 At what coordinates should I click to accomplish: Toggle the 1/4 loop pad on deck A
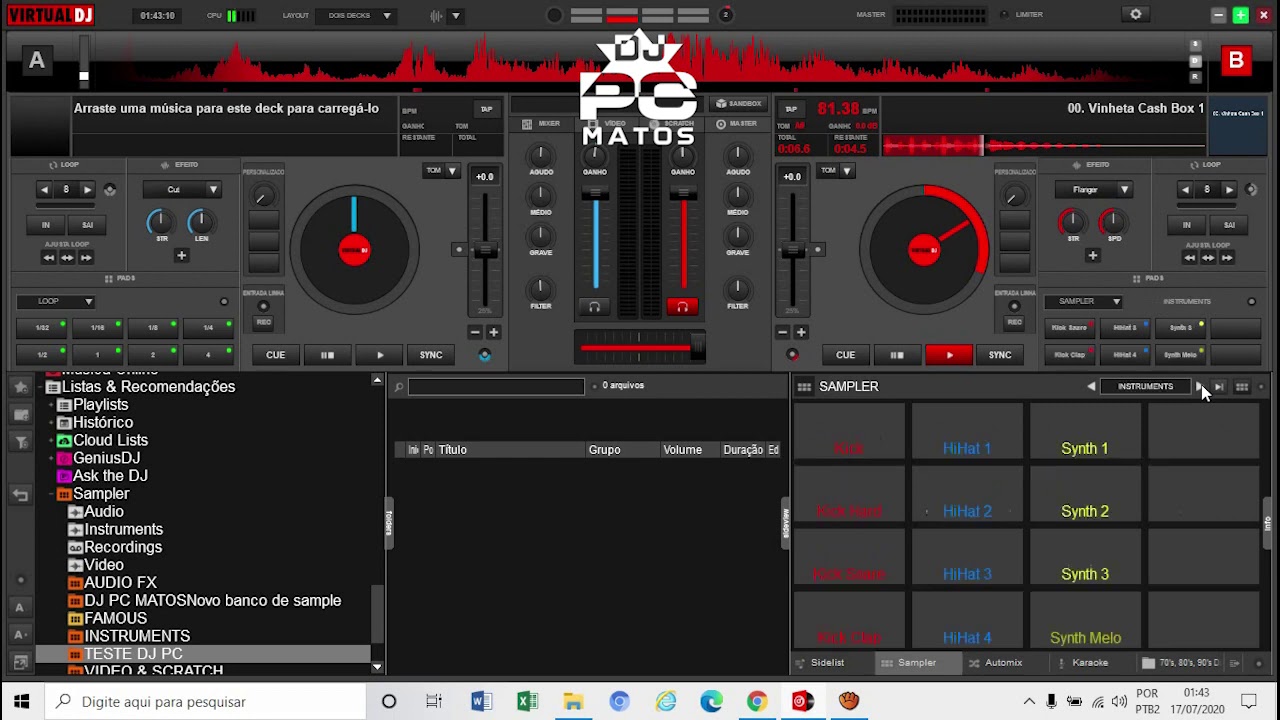[208, 328]
